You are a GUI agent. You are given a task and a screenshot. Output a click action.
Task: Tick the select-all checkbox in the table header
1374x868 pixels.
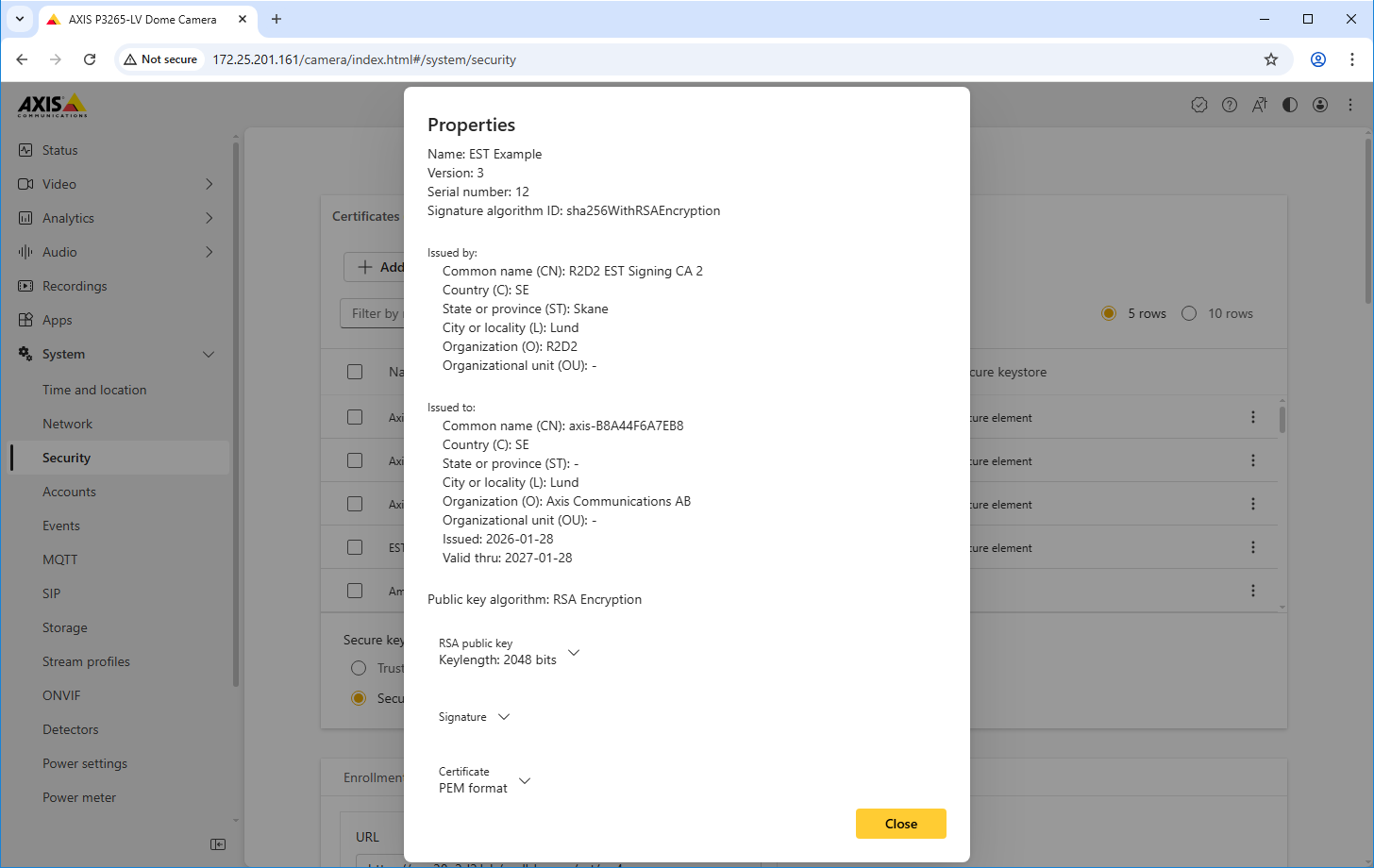coord(355,372)
